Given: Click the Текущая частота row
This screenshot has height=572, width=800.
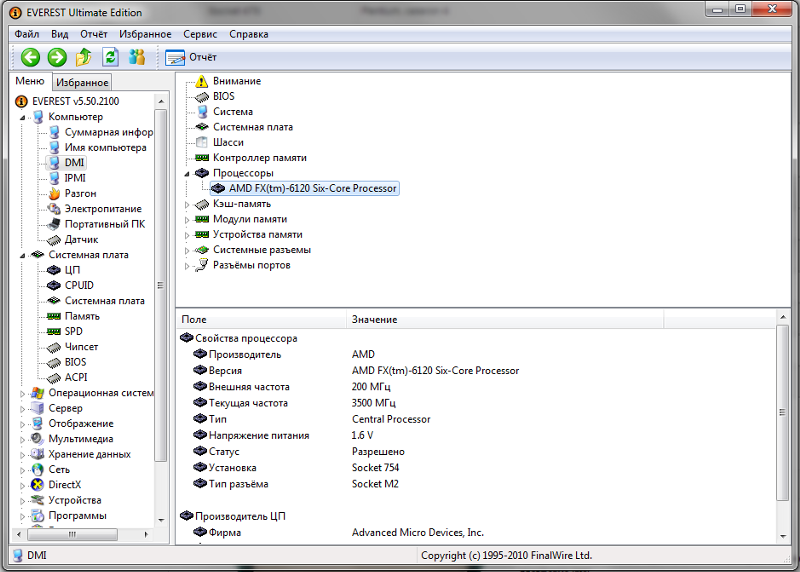Looking at the screenshot, I should click(477, 403).
